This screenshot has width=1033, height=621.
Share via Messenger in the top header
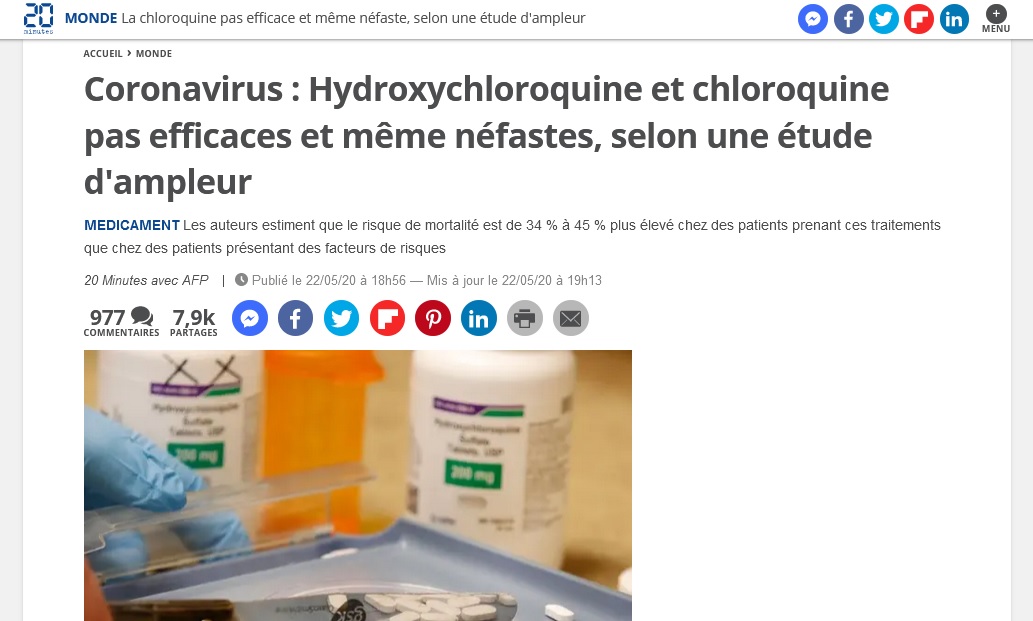(813, 19)
